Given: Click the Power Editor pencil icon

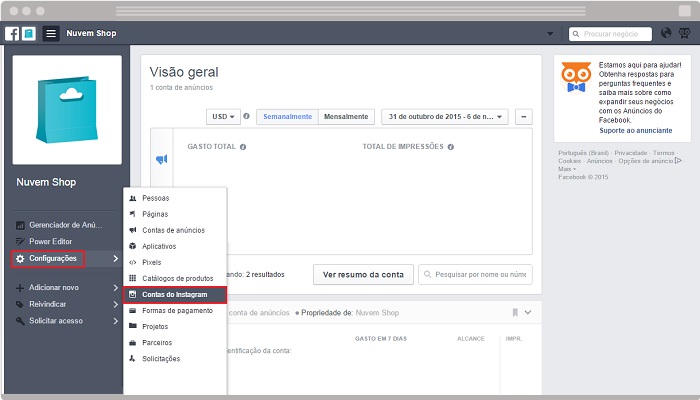Looking at the screenshot, I should pyautogui.click(x=20, y=242).
